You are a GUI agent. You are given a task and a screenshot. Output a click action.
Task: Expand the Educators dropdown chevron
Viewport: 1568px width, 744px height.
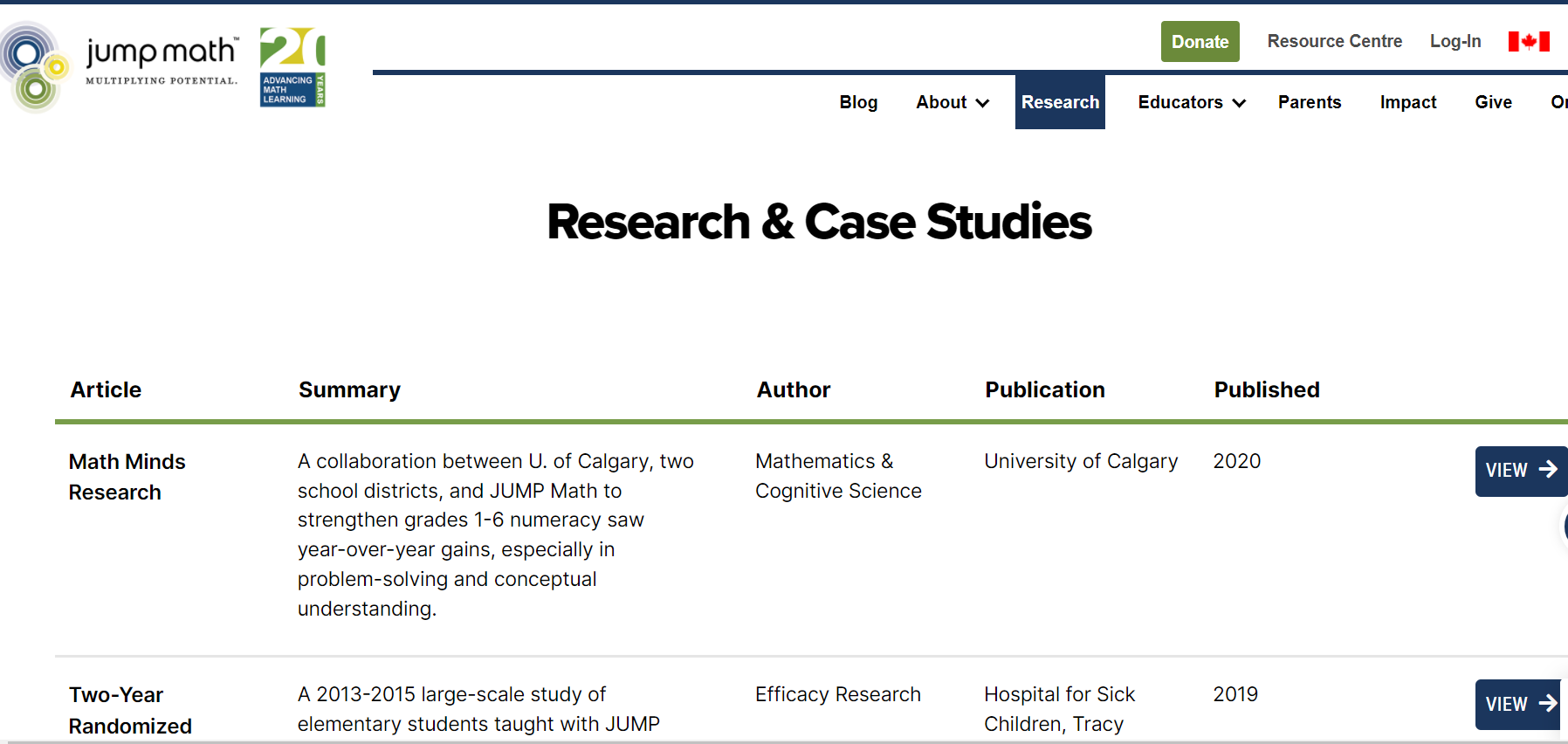coord(1239,103)
